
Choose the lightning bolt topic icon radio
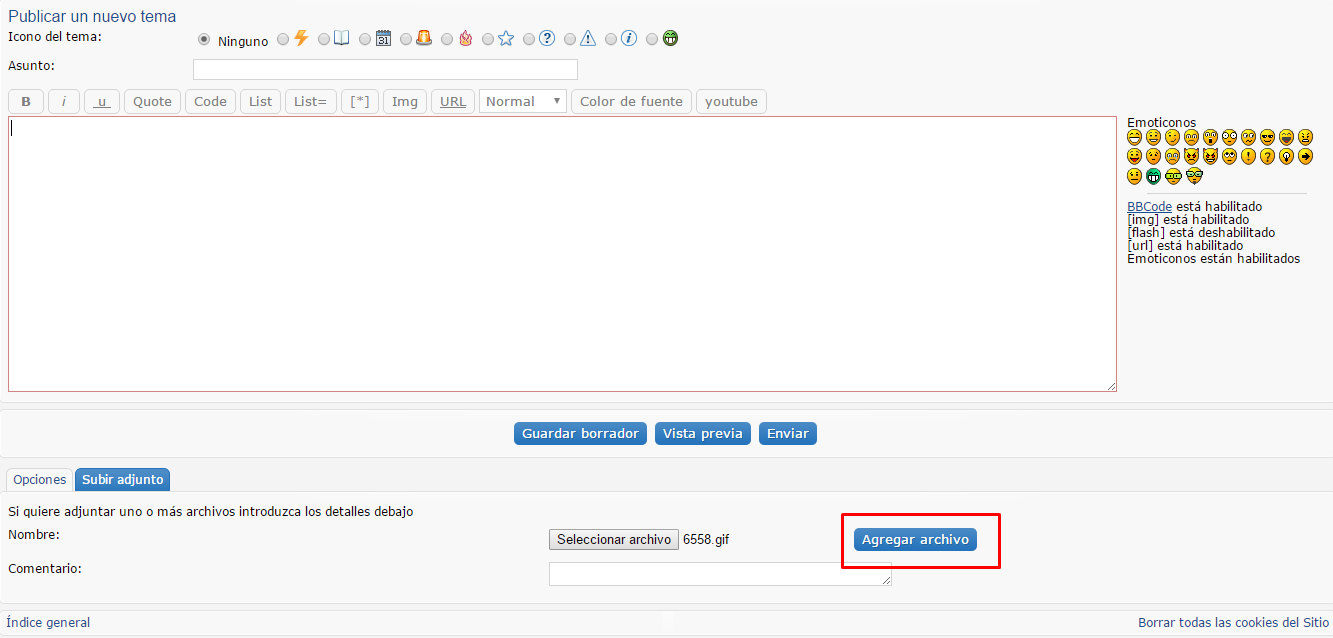pyautogui.click(x=283, y=39)
